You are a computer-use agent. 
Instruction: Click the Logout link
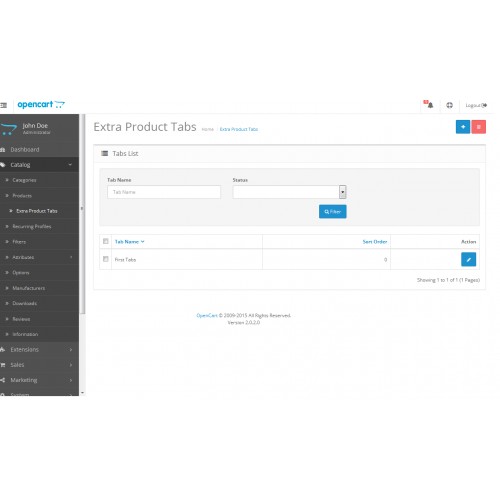click(476, 105)
